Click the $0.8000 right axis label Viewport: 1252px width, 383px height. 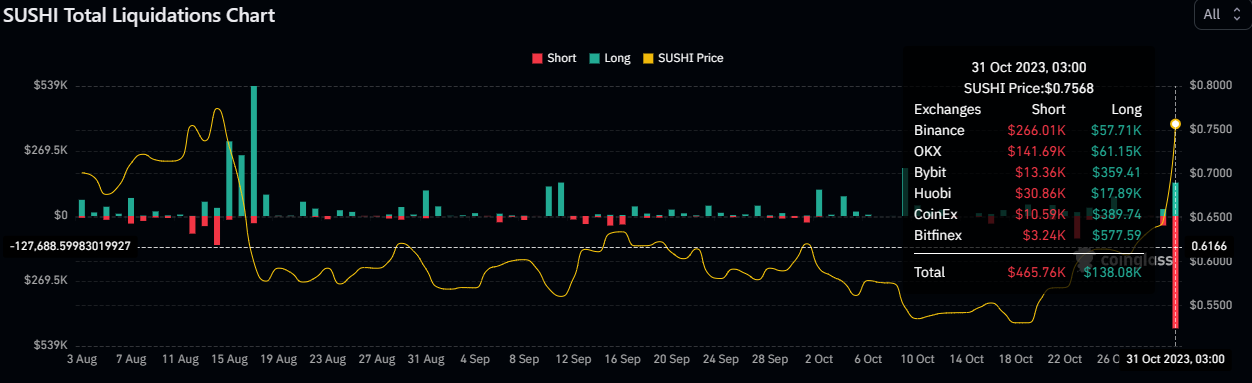pos(1210,86)
